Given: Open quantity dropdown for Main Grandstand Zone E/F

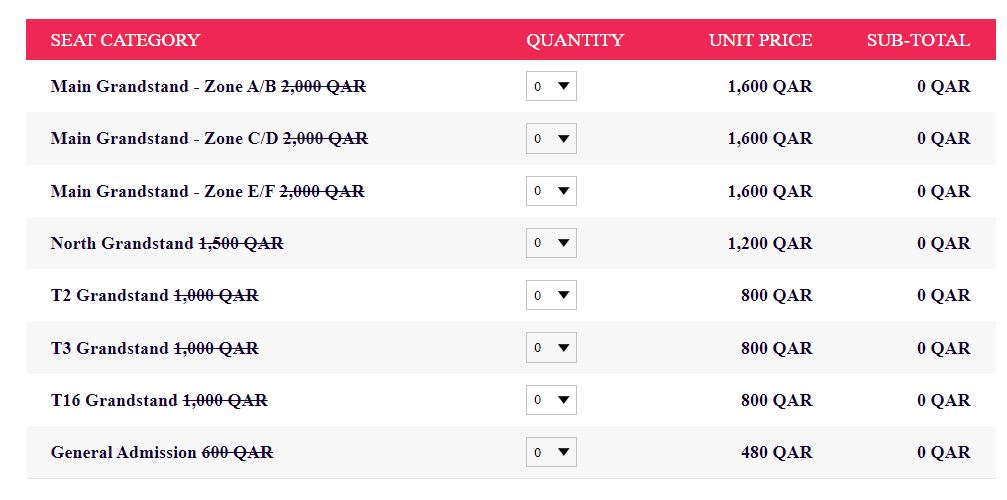Looking at the screenshot, I should (x=551, y=191).
